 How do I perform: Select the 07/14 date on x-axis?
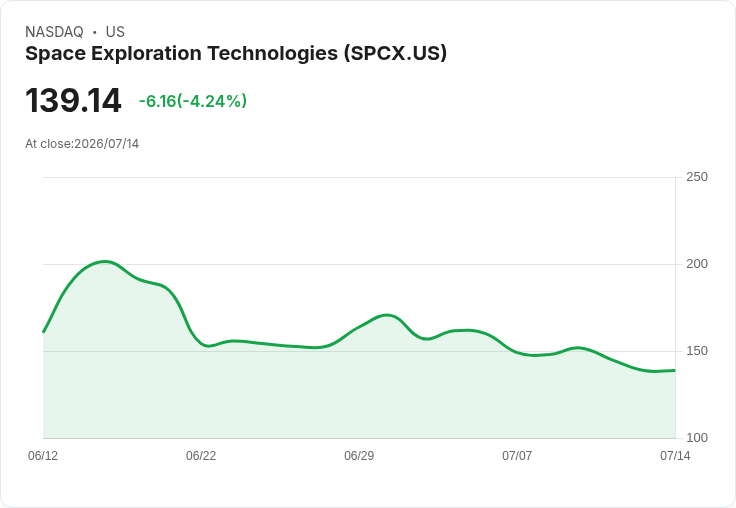(675, 456)
